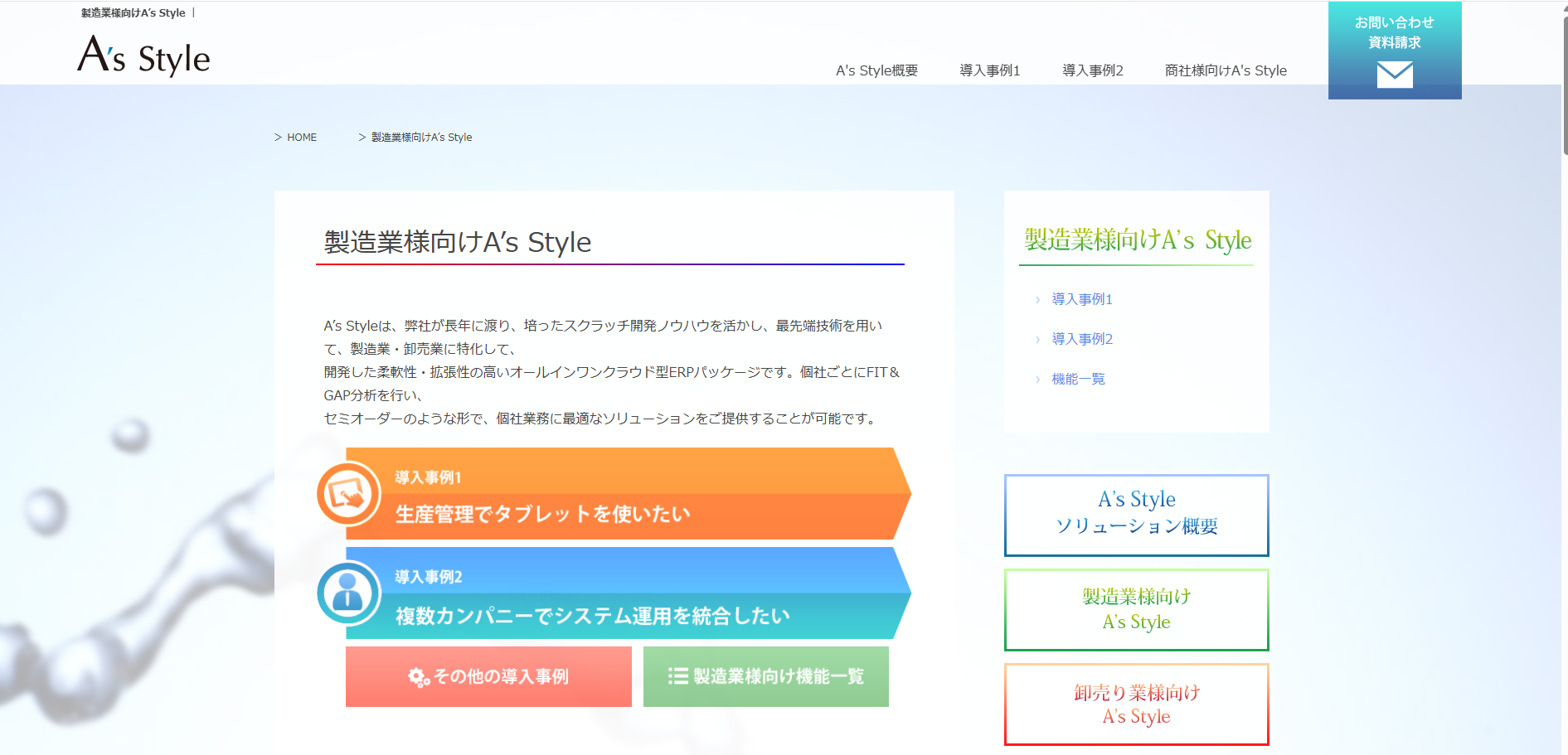Open A's Style概要 in top navigation
The image size is (1568, 755).
(x=876, y=70)
